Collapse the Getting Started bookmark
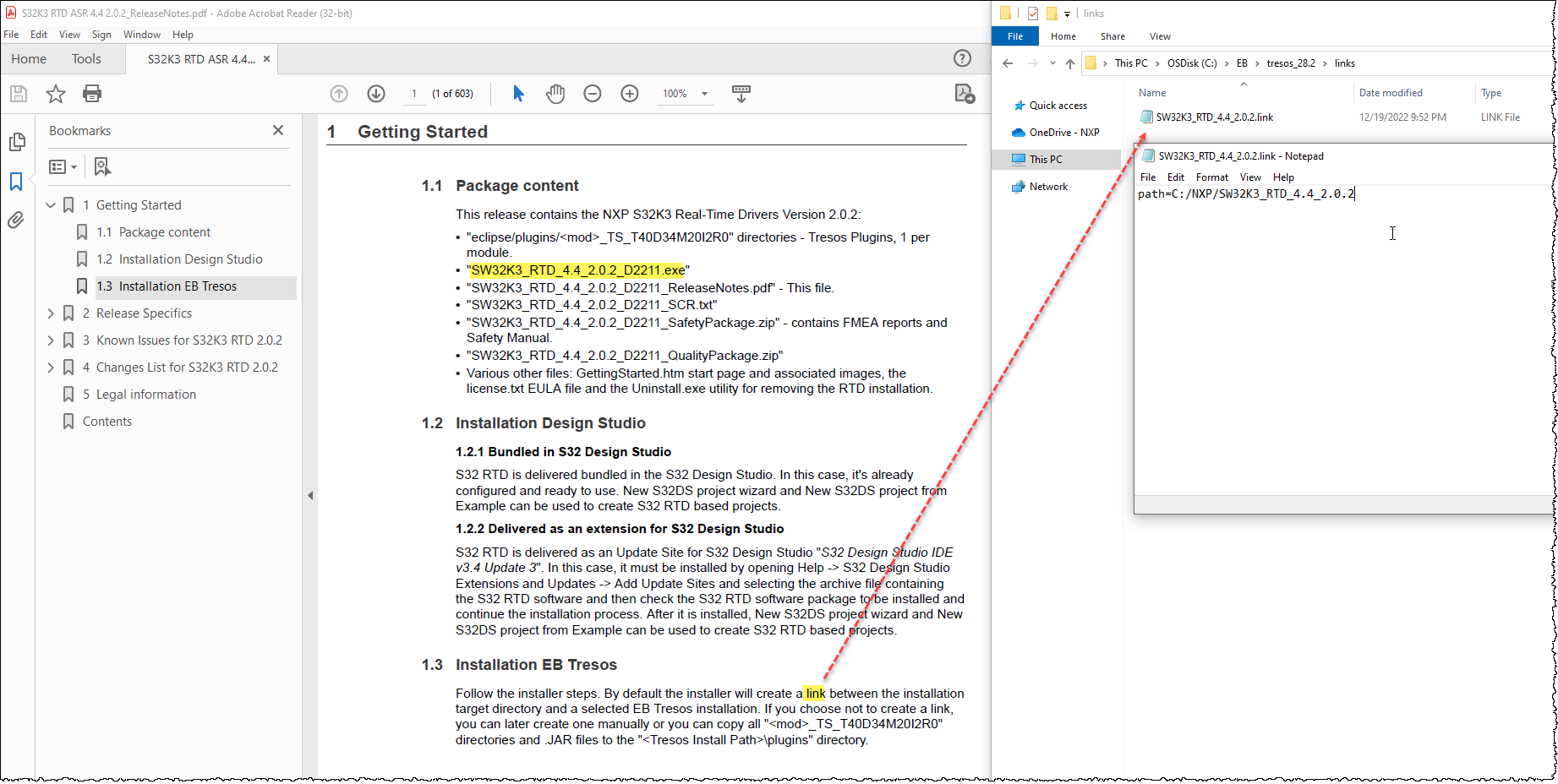This screenshot has height=784, width=1558. (x=51, y=204)
